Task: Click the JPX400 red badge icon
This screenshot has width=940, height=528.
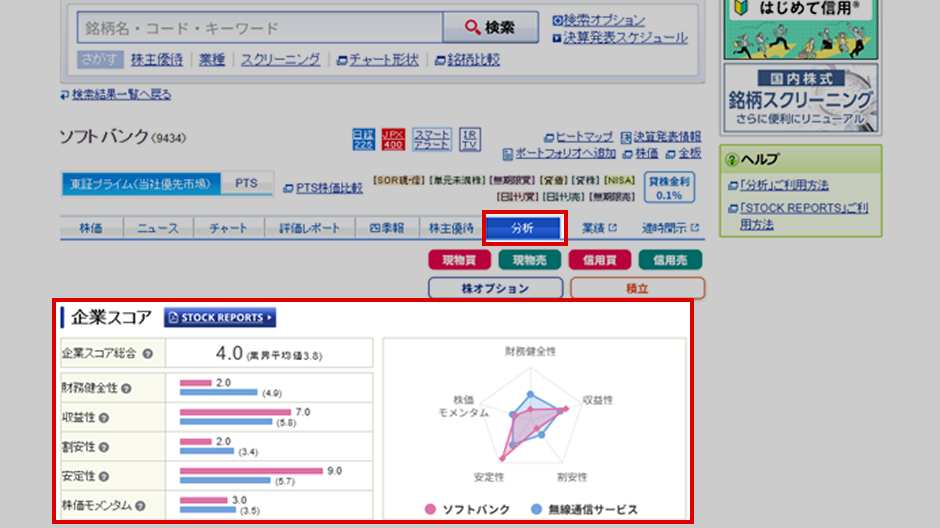Action: click(x=393, y=139)
